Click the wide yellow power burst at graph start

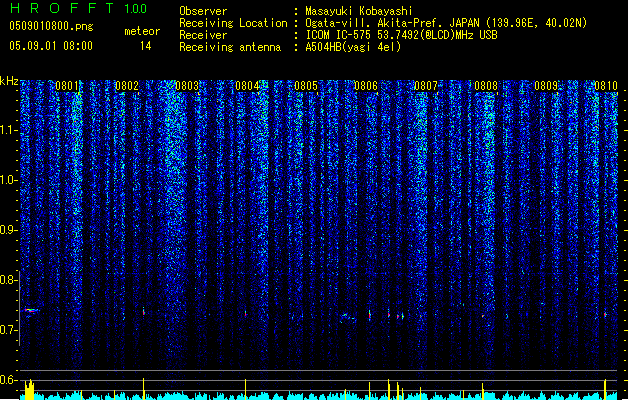click(30, 390)
